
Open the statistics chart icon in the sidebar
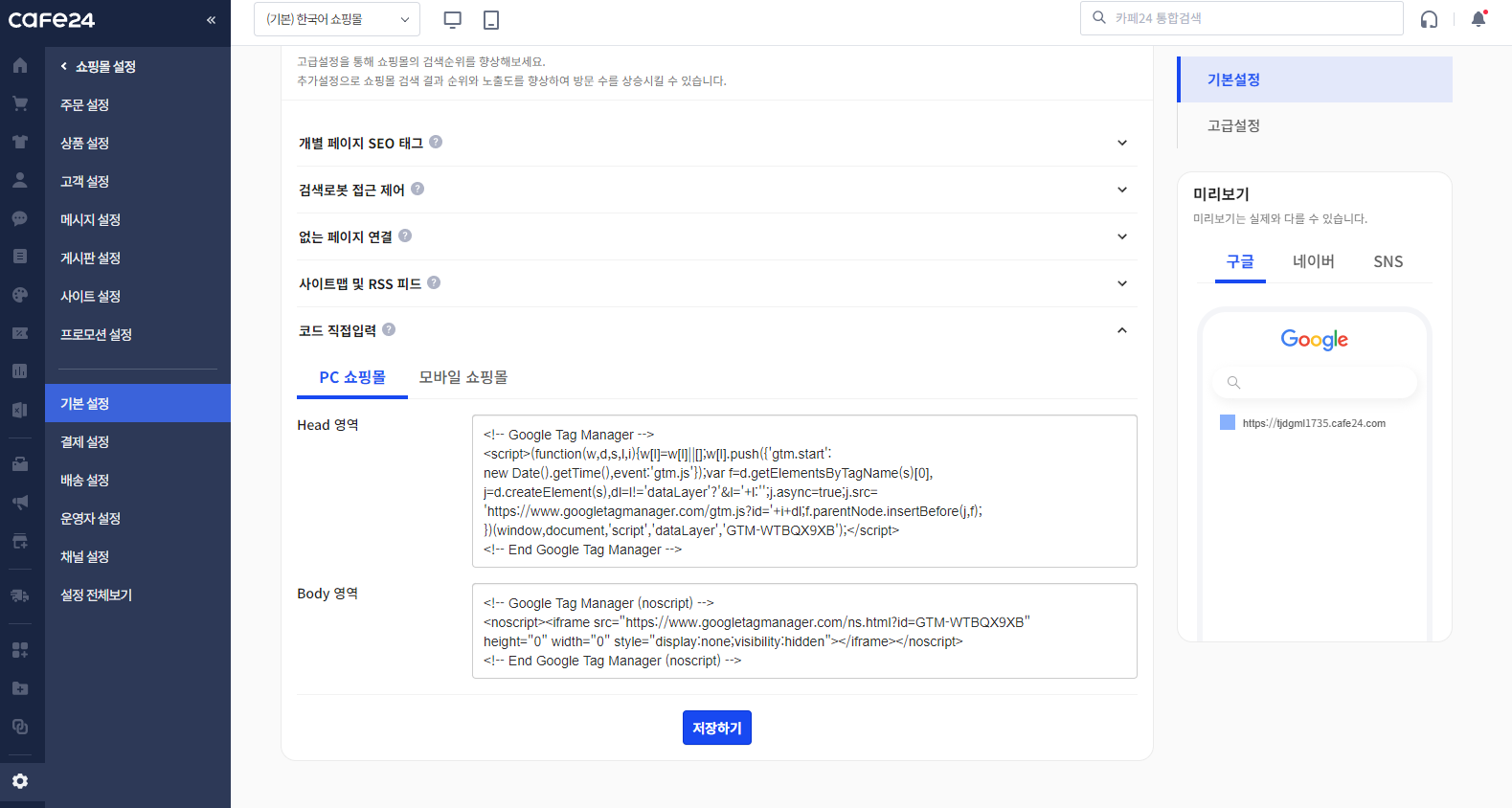[x=20, y=371]
